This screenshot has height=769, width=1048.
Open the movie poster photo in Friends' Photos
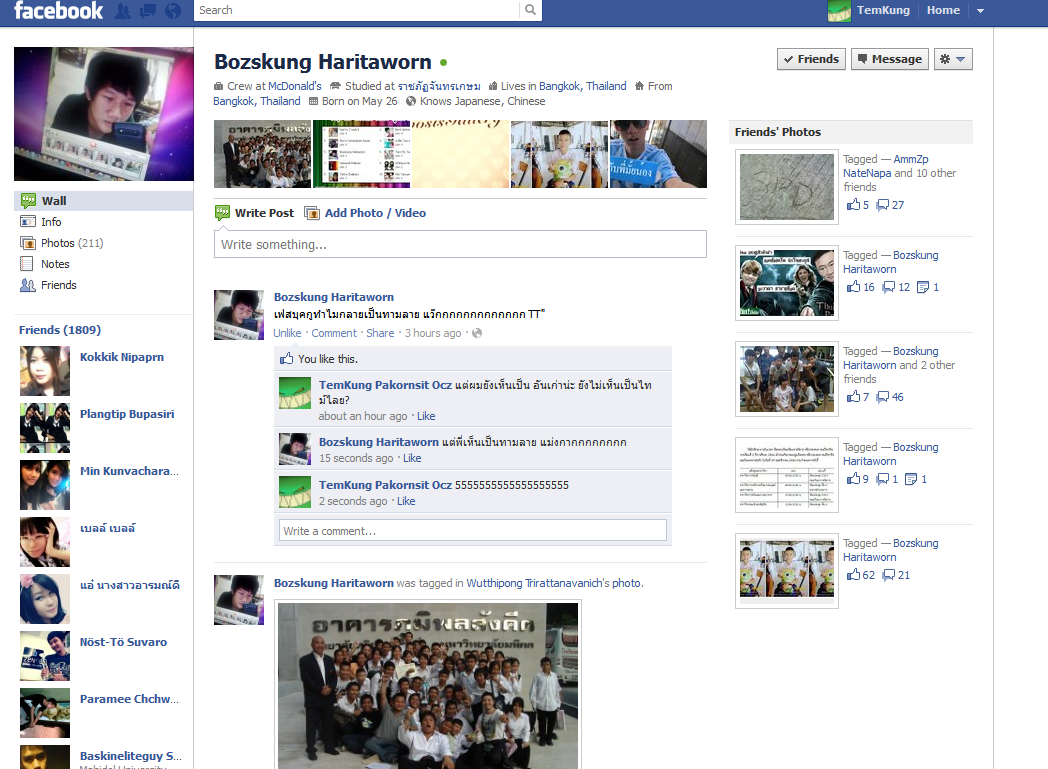click(x=787, y=283)
